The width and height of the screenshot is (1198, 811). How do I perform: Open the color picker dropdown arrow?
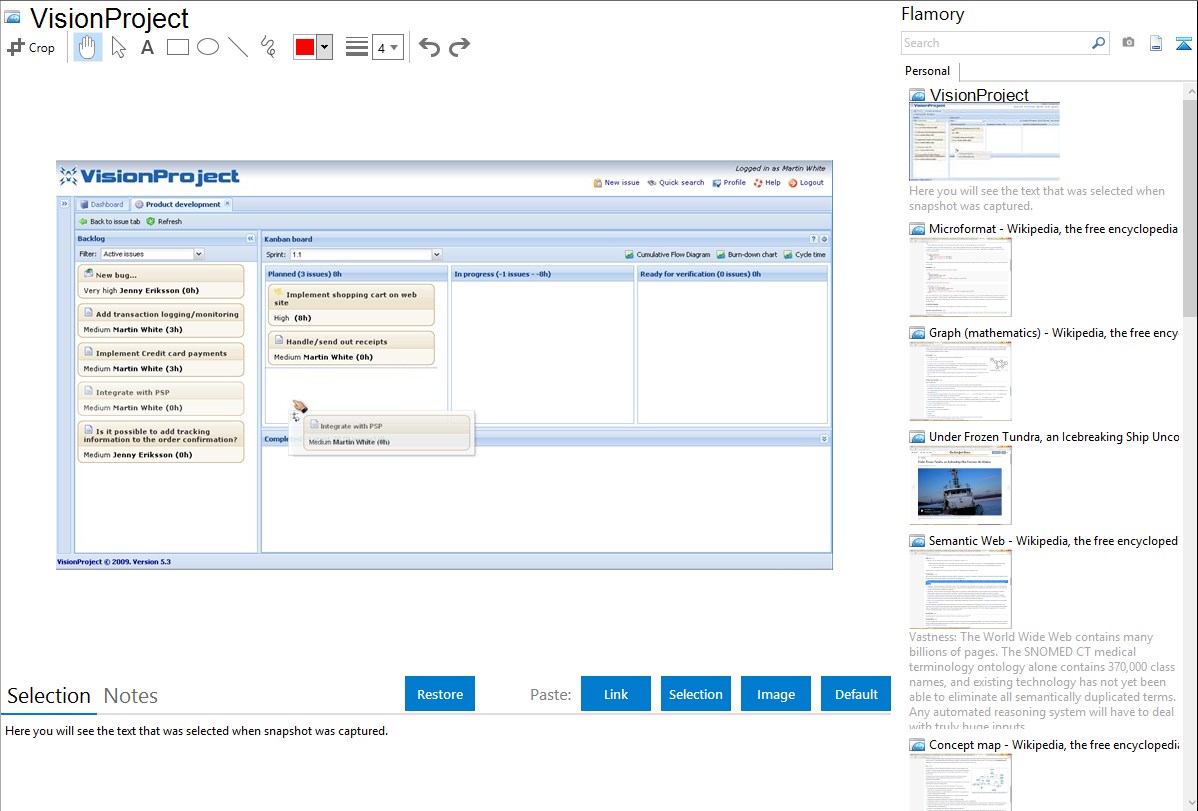(x=325, y=47)
